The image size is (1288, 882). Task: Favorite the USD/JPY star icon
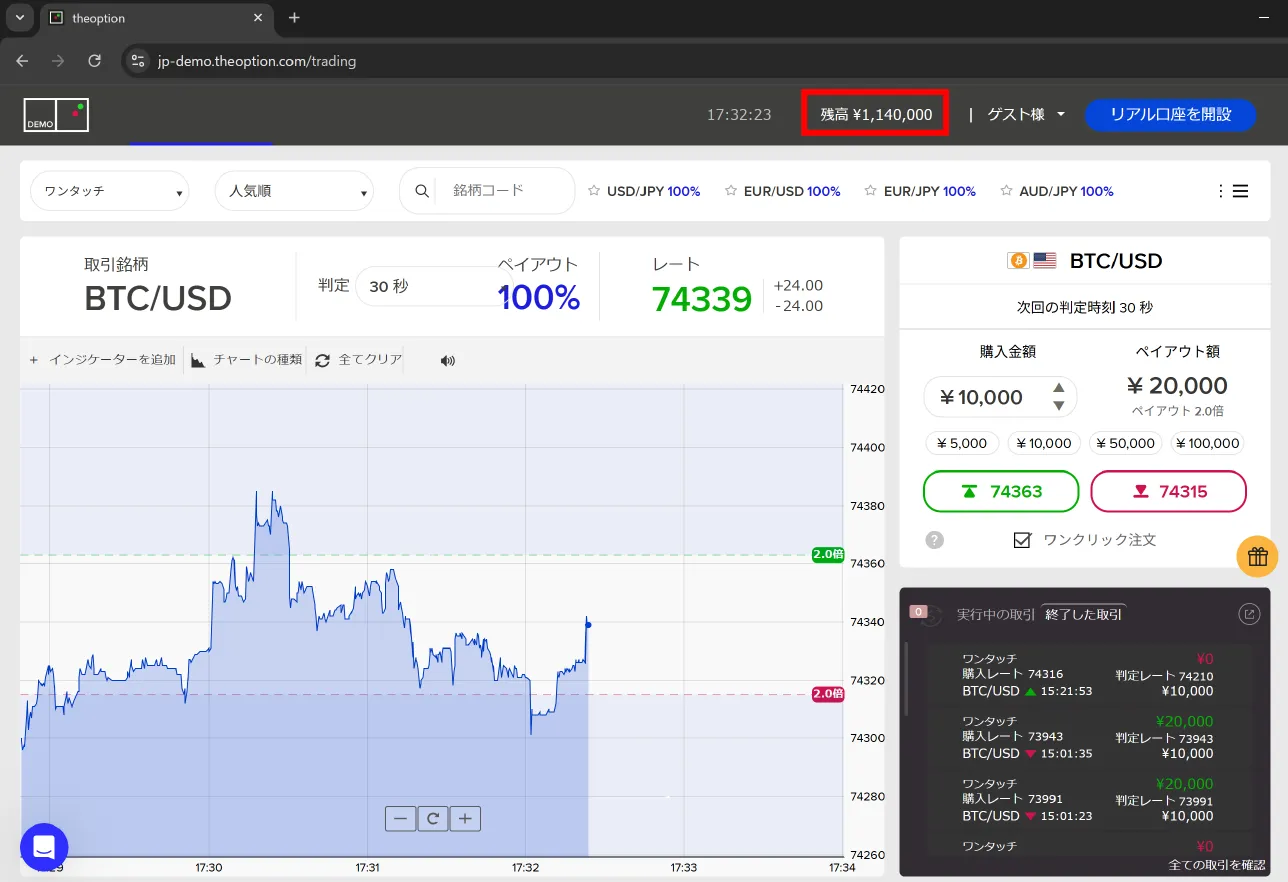tap(594, 191)
